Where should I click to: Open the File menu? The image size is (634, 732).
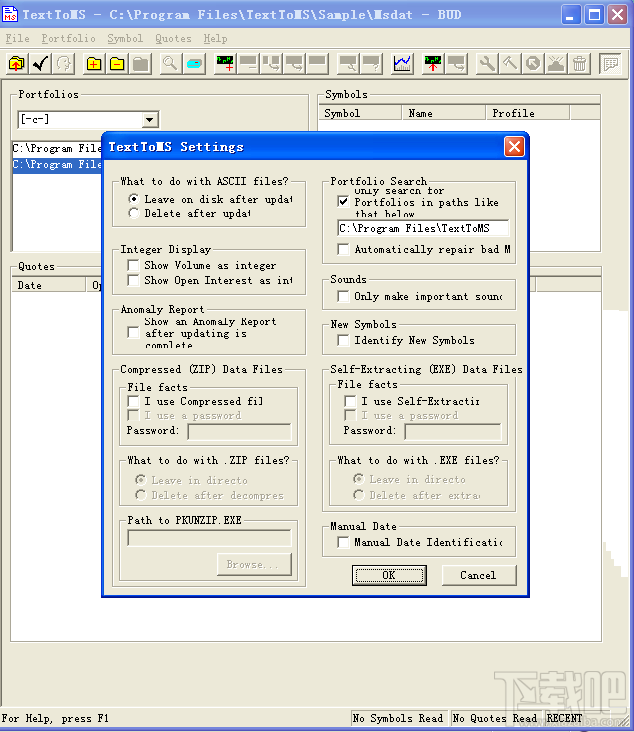tap(17, 38)
